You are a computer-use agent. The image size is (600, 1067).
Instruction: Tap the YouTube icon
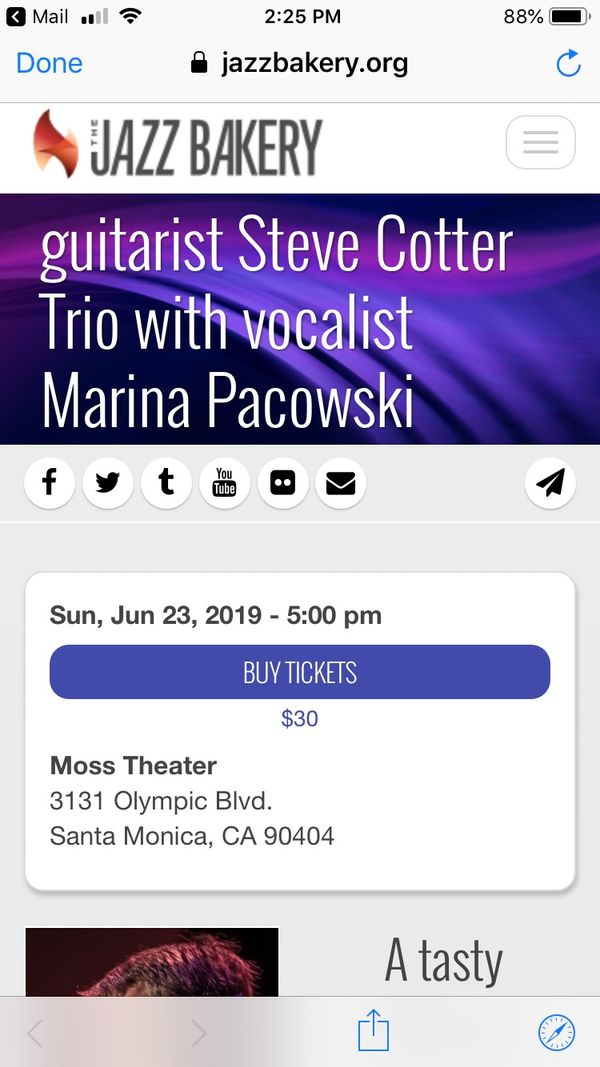click(x=224, y=483)
